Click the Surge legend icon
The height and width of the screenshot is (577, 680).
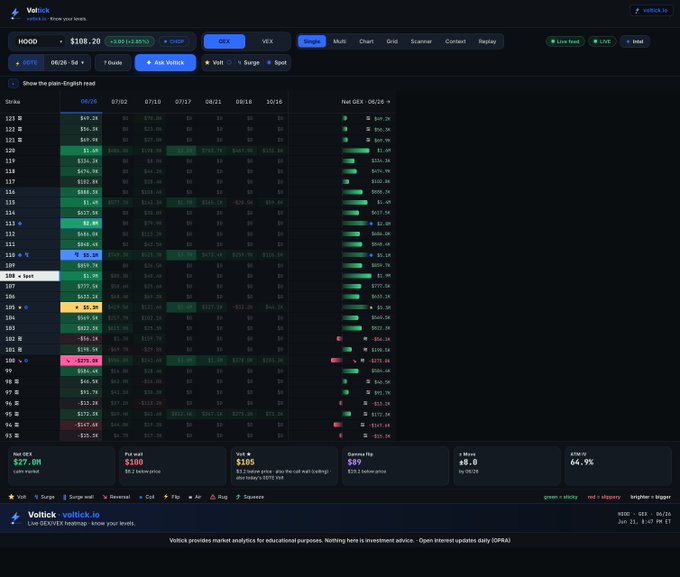pyautogui.click(x=36, y=497)
